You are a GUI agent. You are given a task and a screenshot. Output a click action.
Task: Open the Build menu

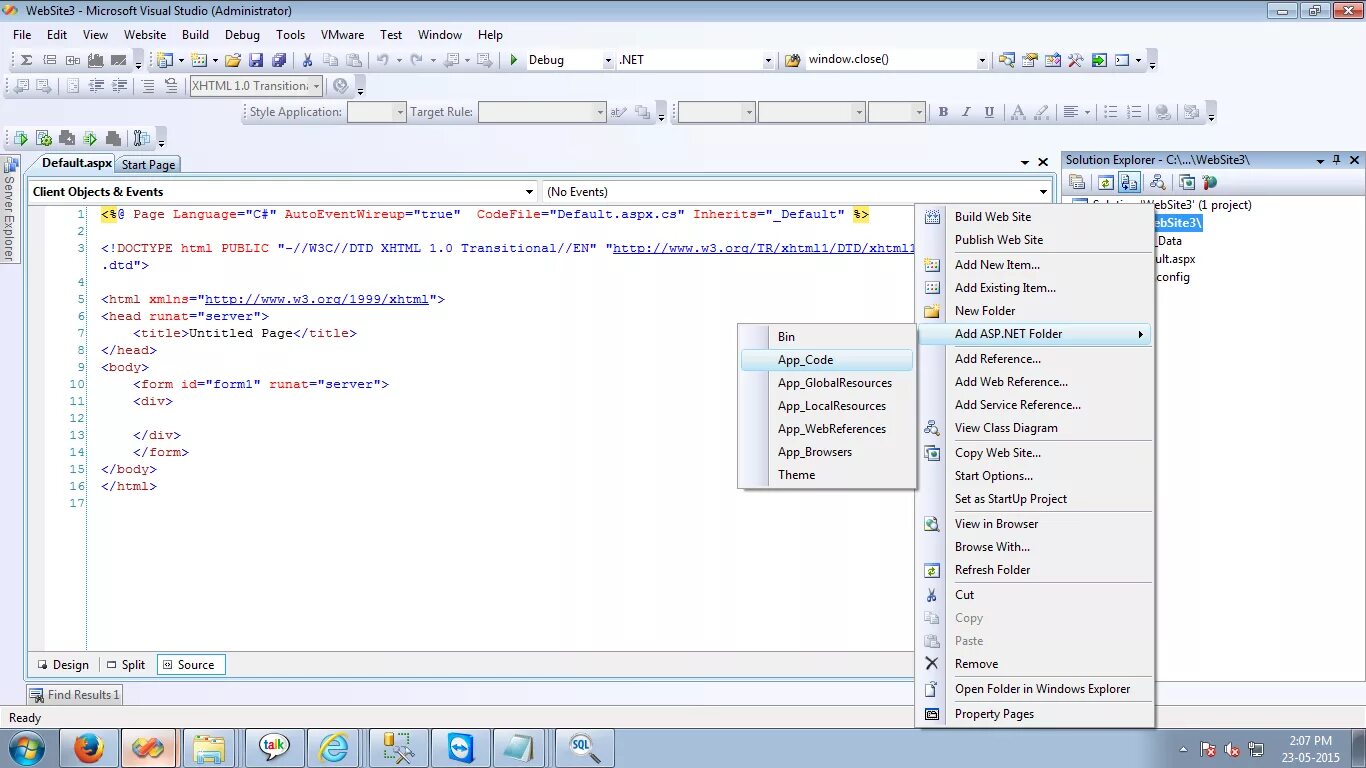[195, 34]
